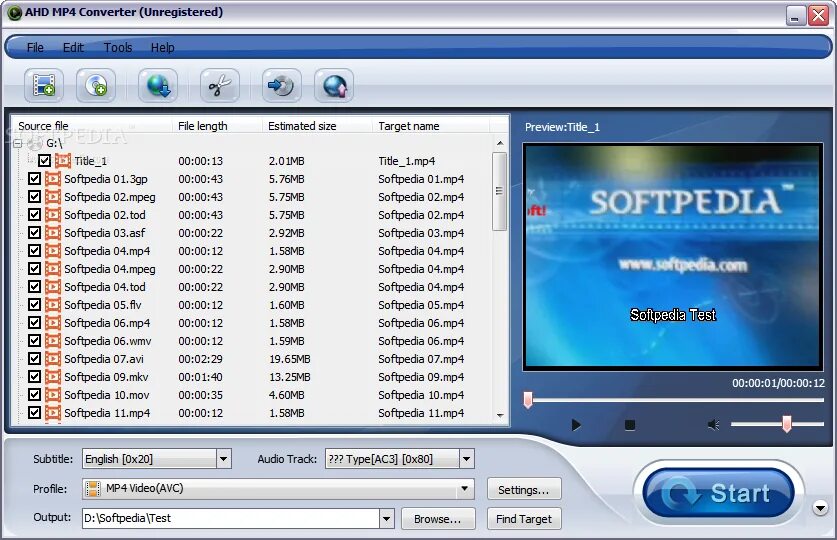Open the Audio Track dropdown
This screenshot has height=540, width=837.
467,459
